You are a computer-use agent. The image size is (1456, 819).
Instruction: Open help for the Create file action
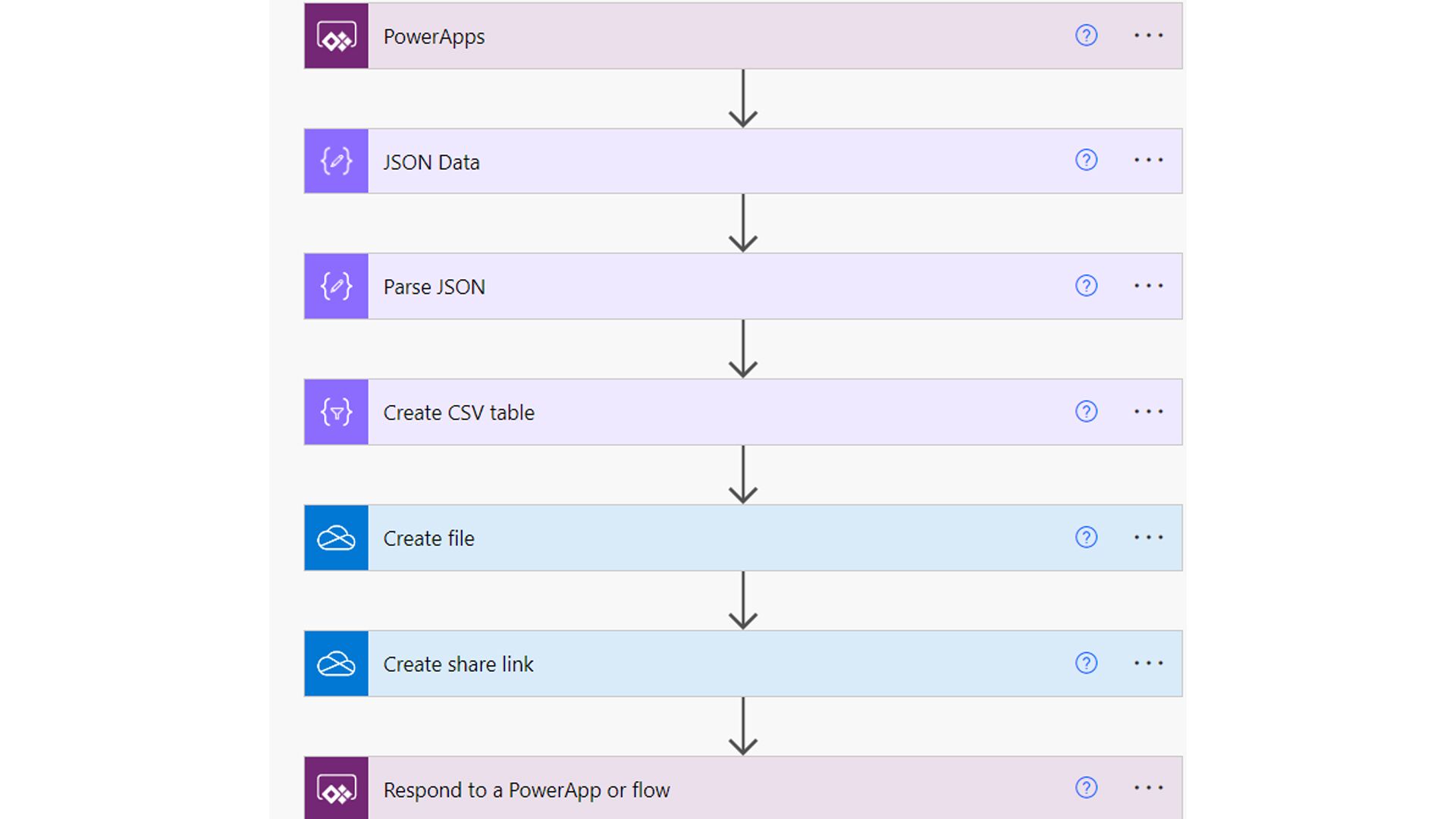click(1086, 538)
